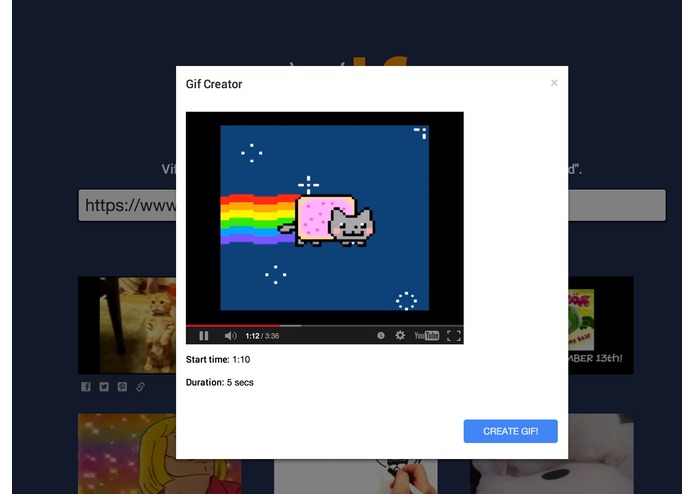Click the Watch Later clock icon
Image resolution: width=695 pixels, height=494 pixels.
381,335
